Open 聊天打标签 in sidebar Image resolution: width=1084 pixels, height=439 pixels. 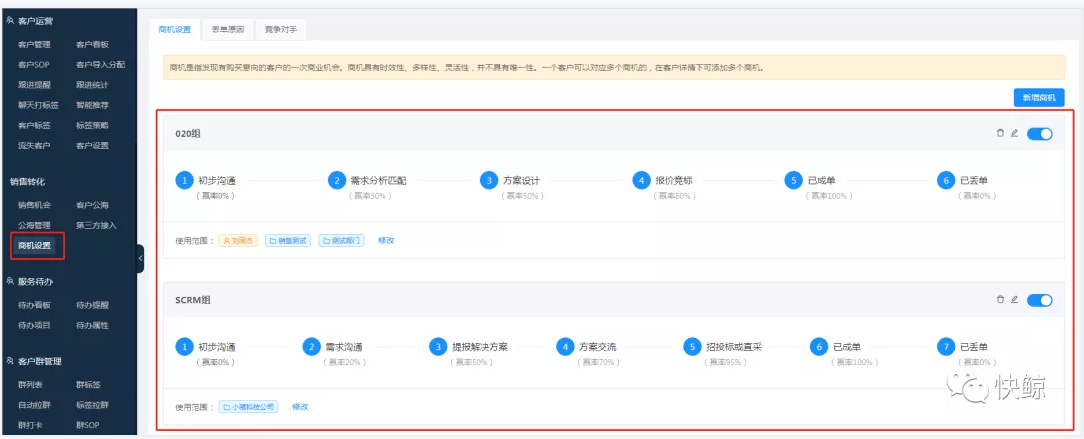(38, 105)
